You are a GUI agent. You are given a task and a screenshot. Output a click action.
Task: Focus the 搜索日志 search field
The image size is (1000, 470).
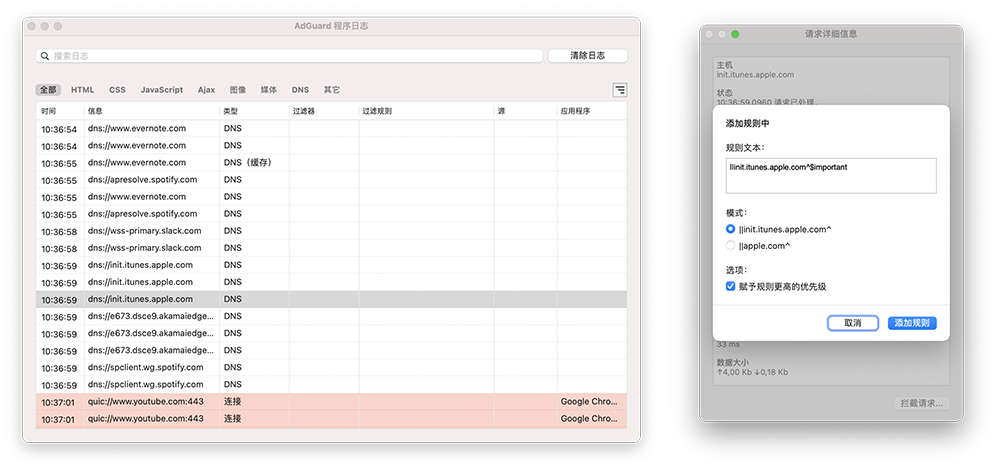[289, 56]
